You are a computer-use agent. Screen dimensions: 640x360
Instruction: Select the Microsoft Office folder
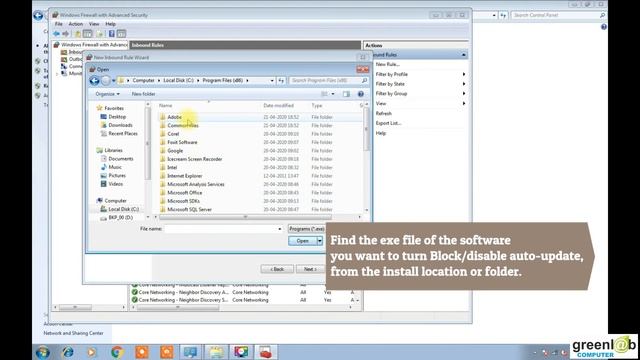coord(184,193)
